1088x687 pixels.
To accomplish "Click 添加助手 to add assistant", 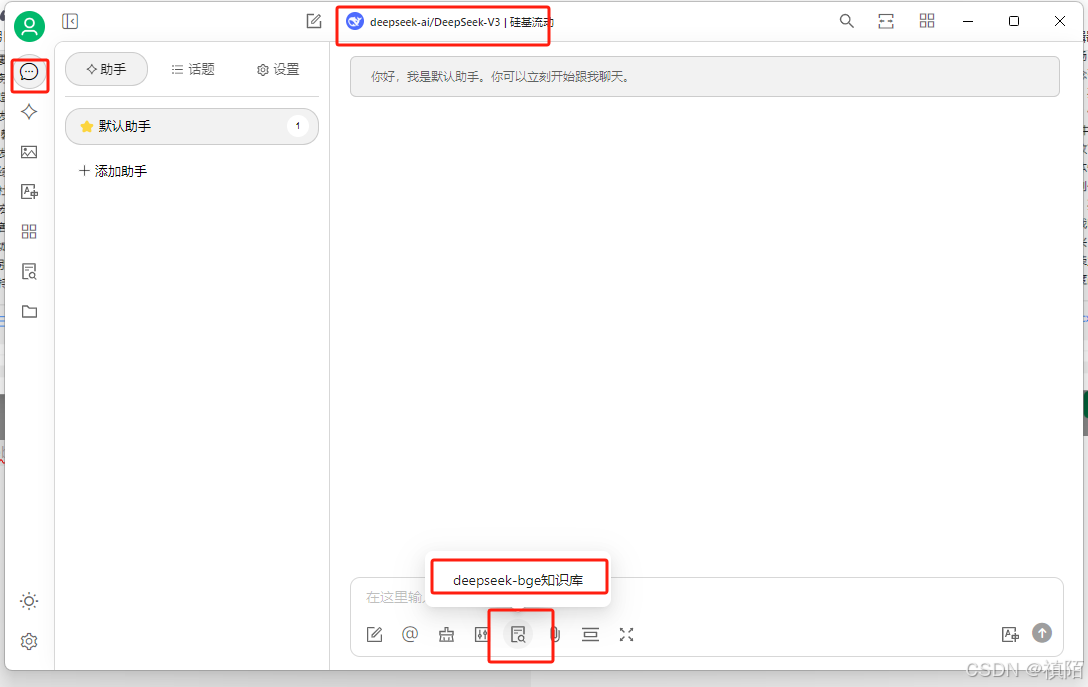I will click(x=112, y=171).
